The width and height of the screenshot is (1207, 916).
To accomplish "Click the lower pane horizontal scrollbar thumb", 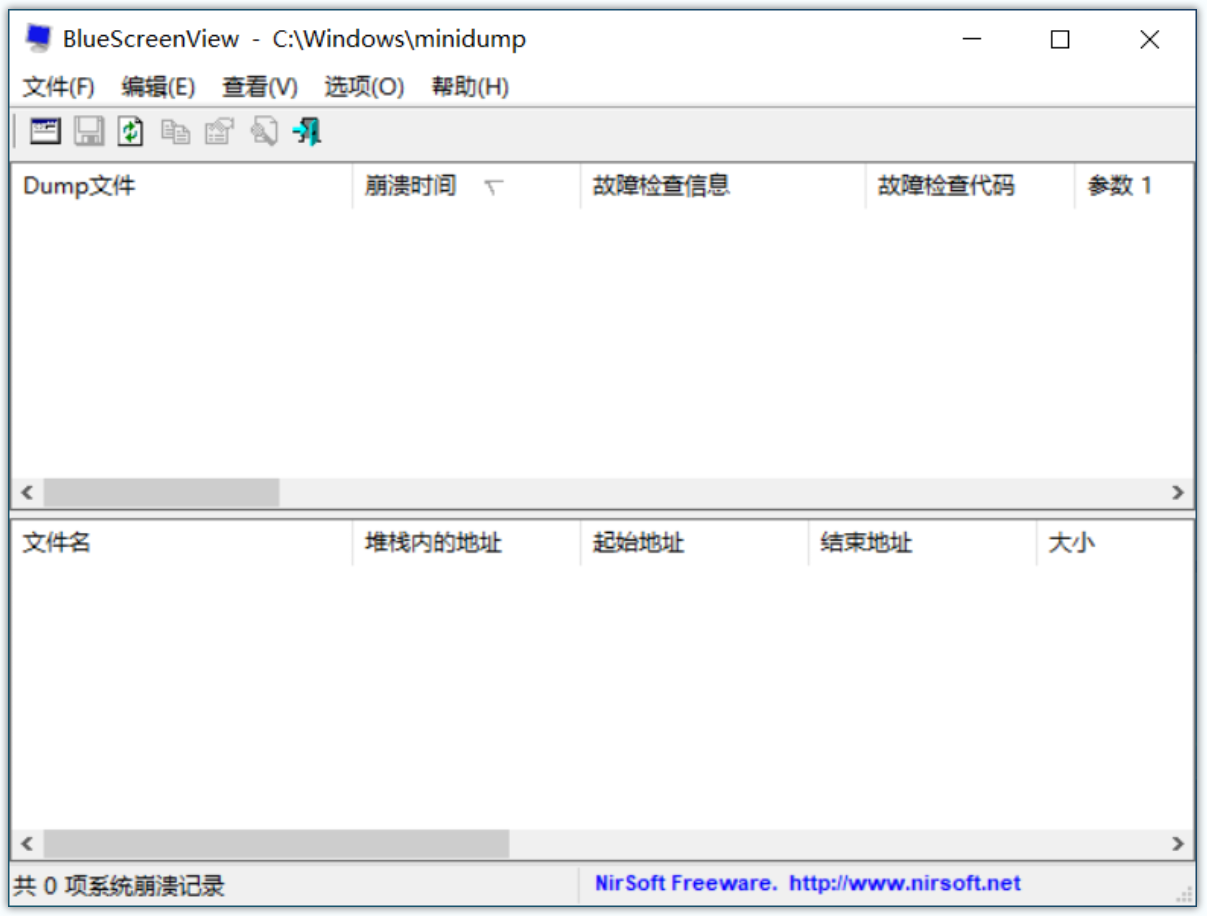I will (x=276, y=844).
